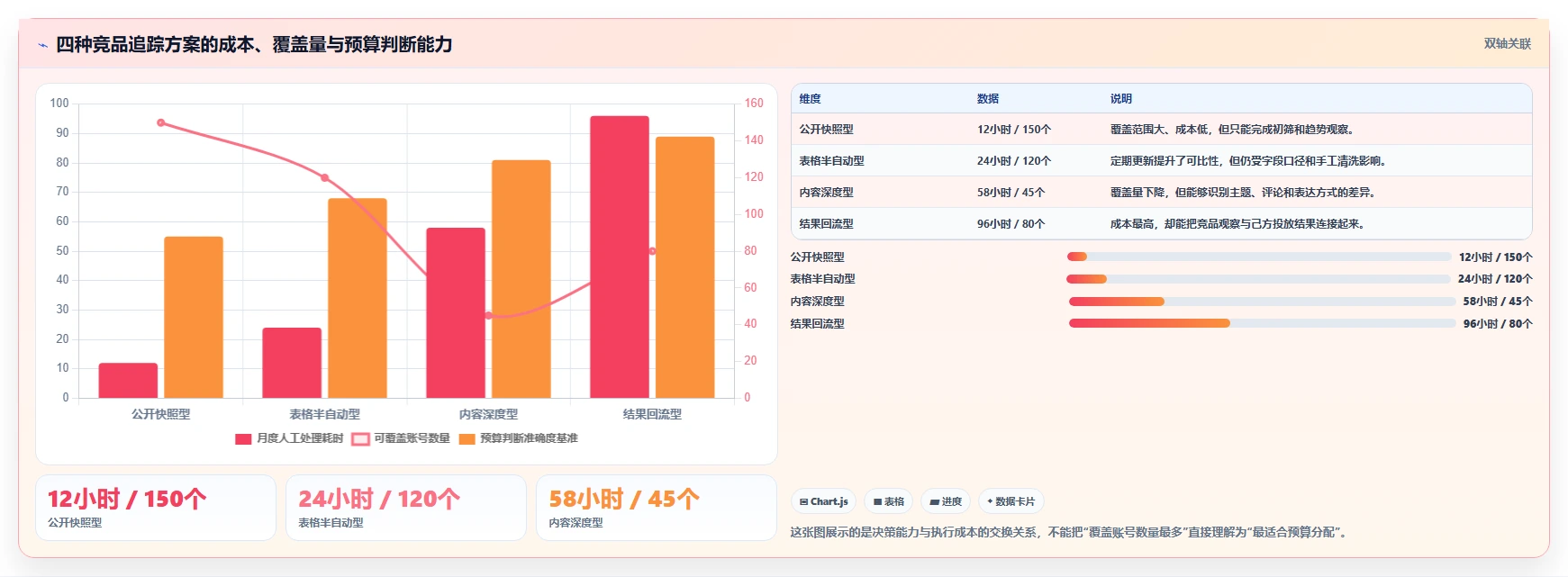Click the 表格半自动型 progress bar
1568x577 pixels.
[x=1259, y=279]
